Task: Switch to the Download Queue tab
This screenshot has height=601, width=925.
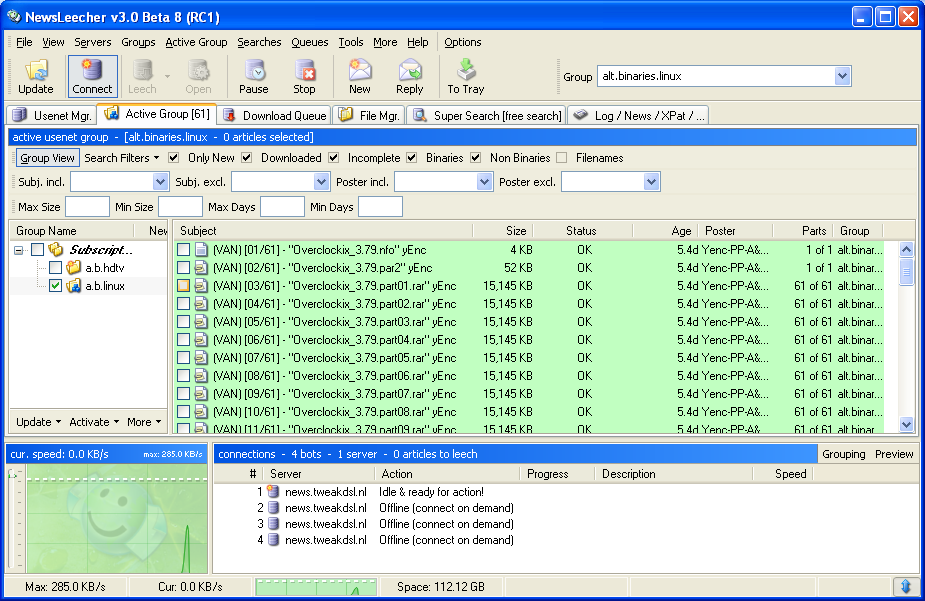Action: [275, 116]
